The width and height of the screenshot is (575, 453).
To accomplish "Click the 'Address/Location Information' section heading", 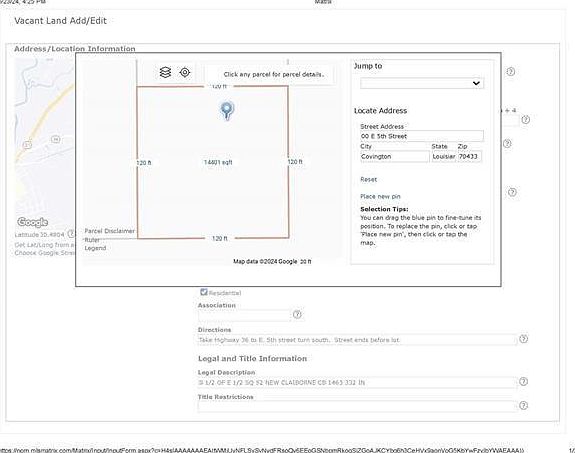I will point(74,48).
